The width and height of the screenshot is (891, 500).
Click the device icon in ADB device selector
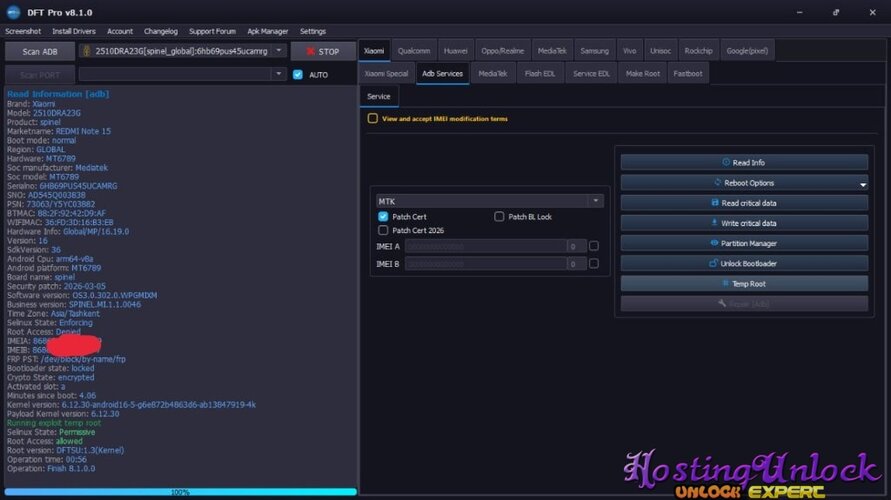[x=86, y=51]
